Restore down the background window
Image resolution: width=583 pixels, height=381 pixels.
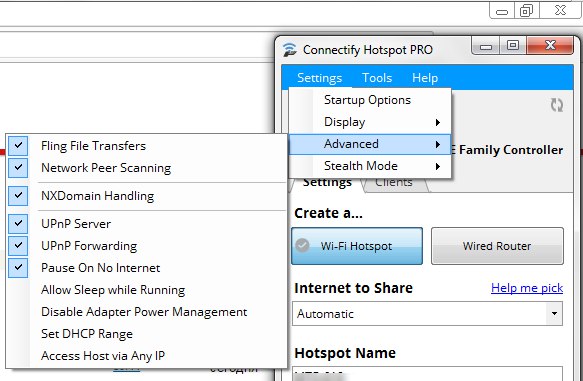click(526, 10)
